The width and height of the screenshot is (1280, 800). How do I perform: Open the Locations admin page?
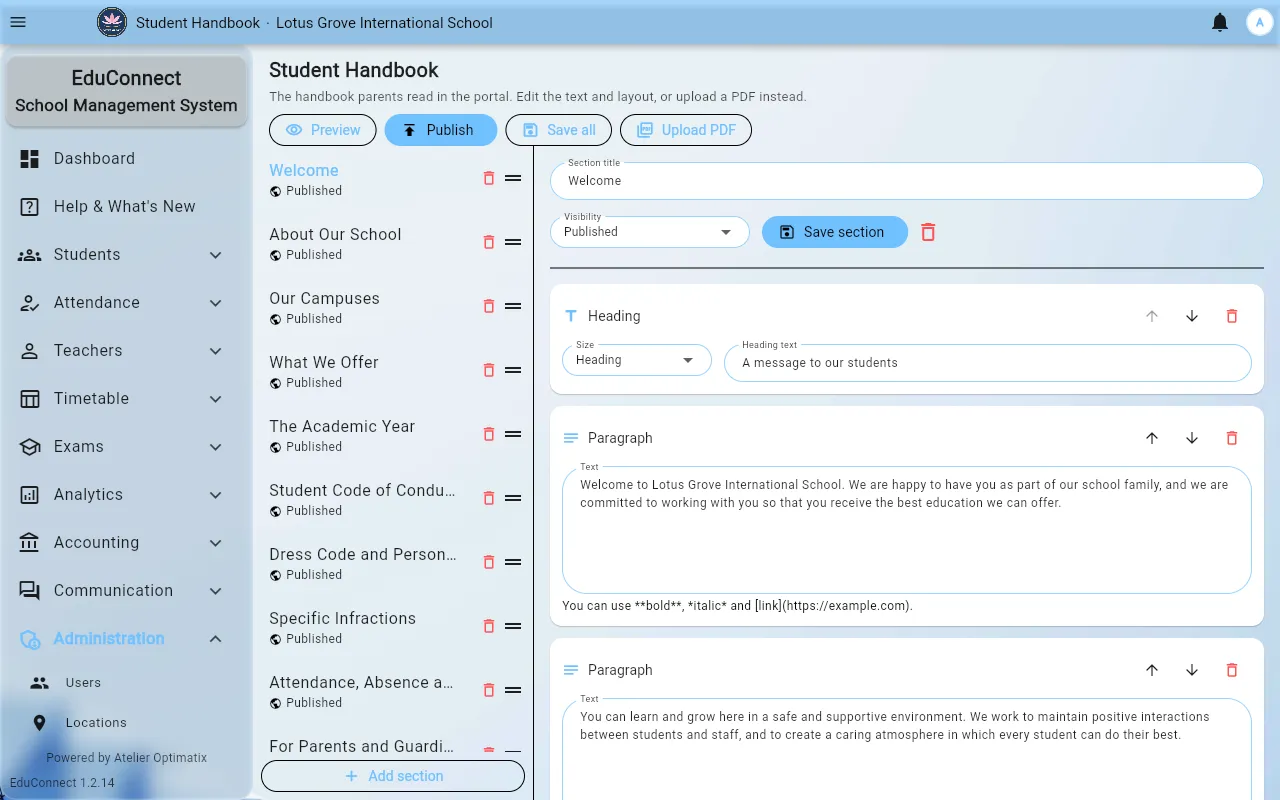125,723
